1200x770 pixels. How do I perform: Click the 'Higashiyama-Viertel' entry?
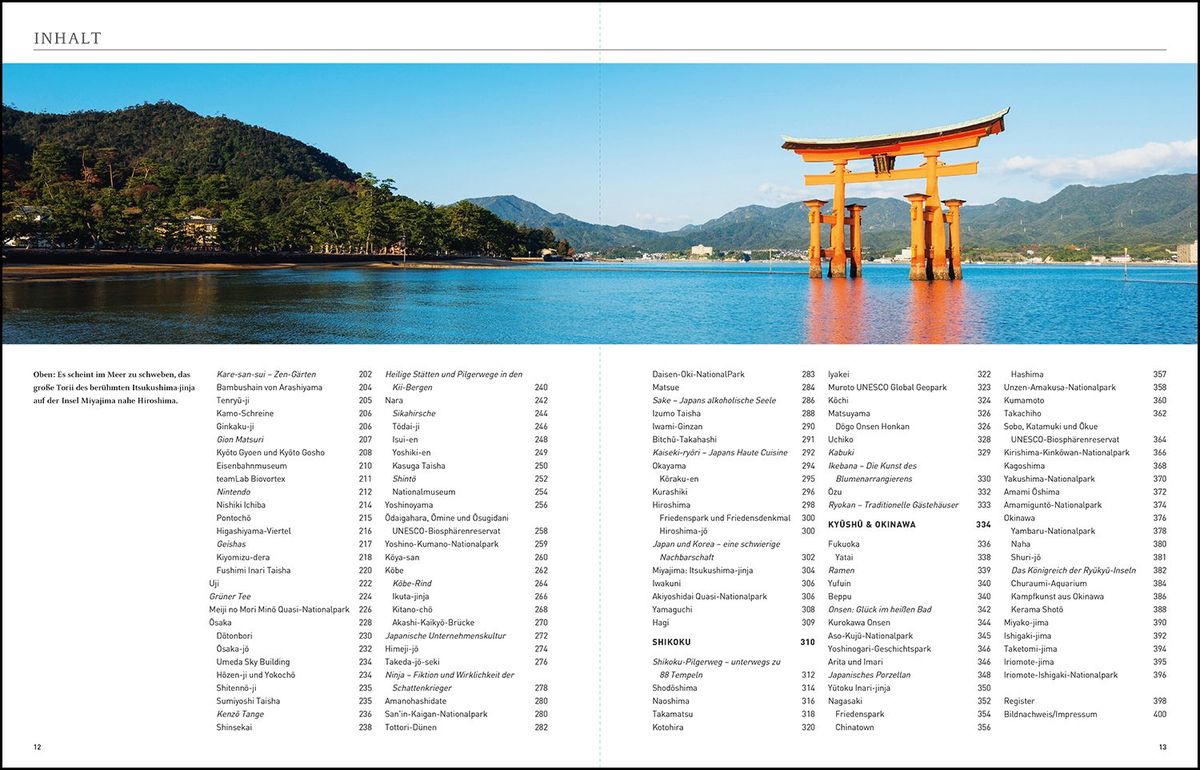coord(255,531)
